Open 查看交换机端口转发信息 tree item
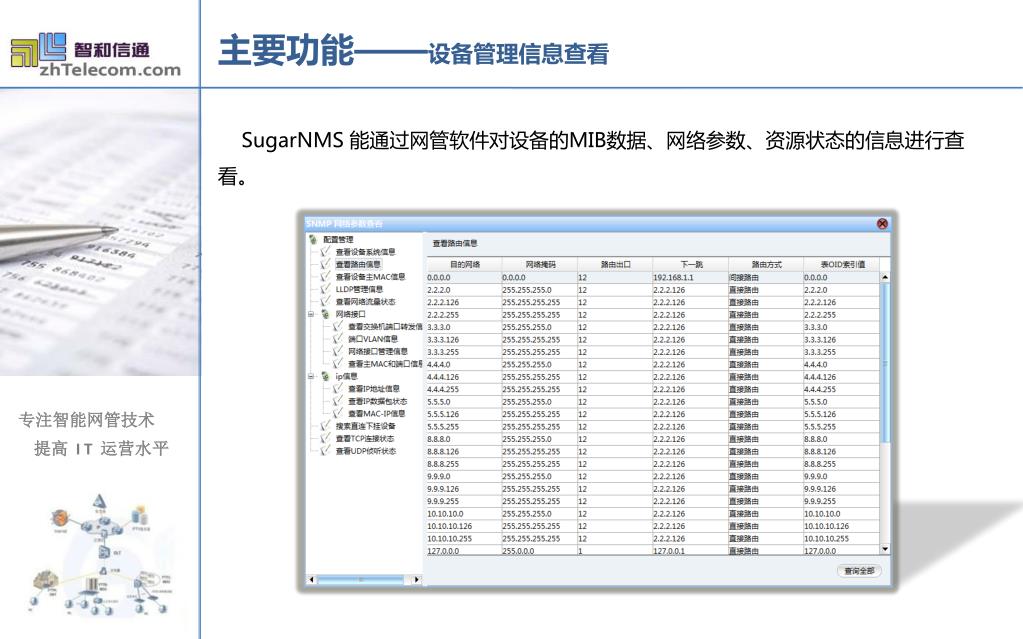 click(385, 326)
